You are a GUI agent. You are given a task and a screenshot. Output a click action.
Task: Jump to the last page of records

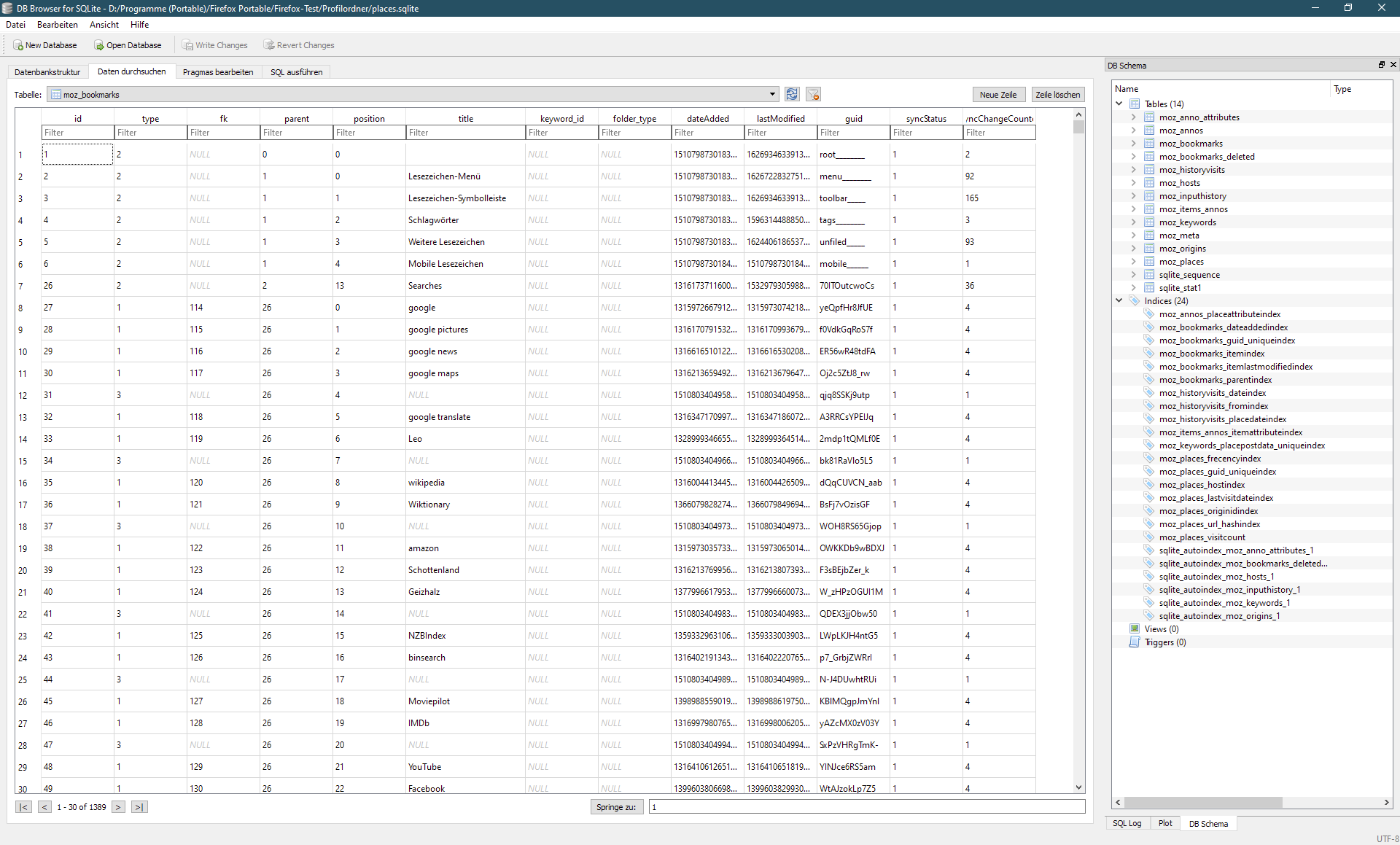tap(139, 807)
